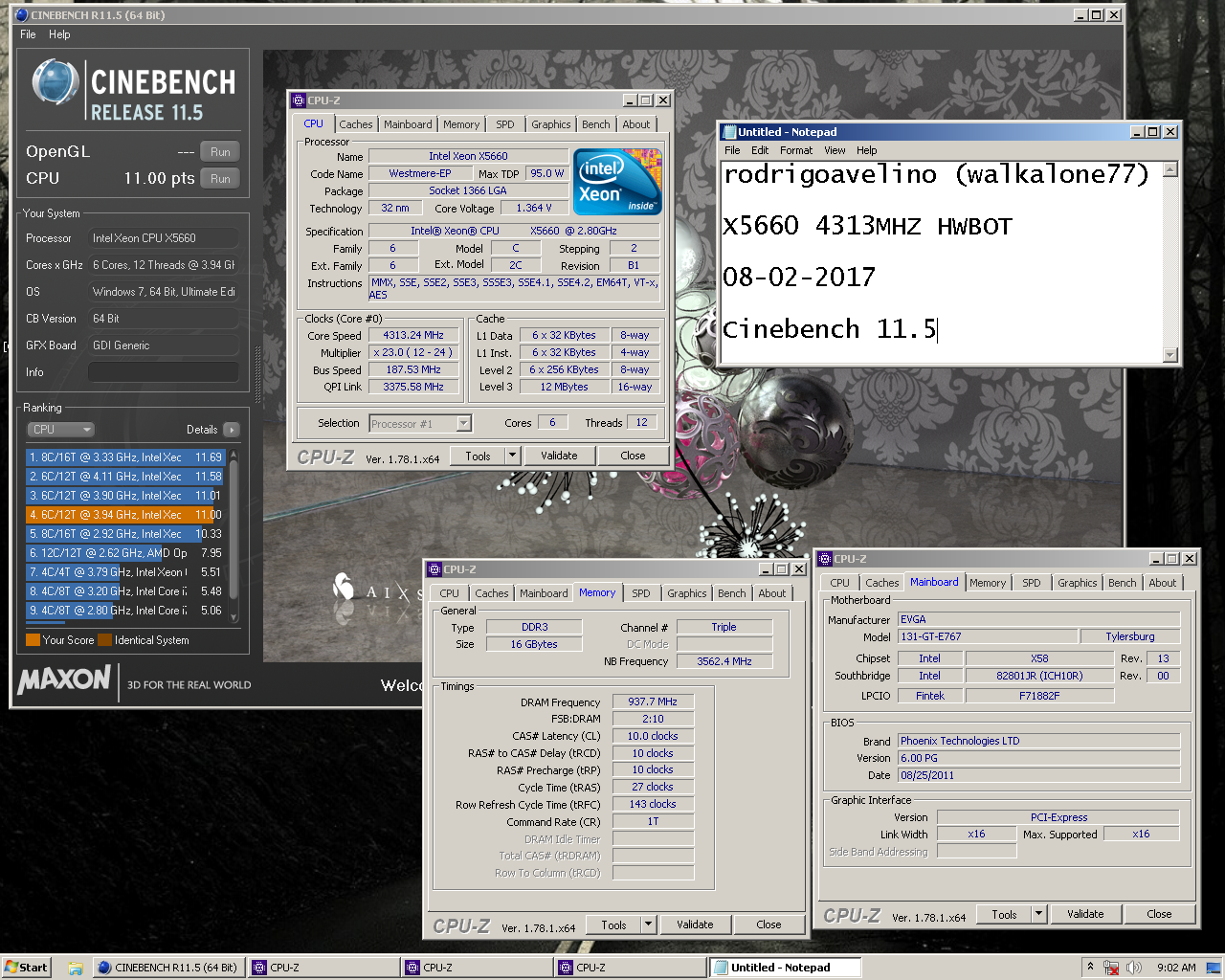Open the Notepad Edit menu
Viewport: 1225px width, 980px height.
(760, 150)
